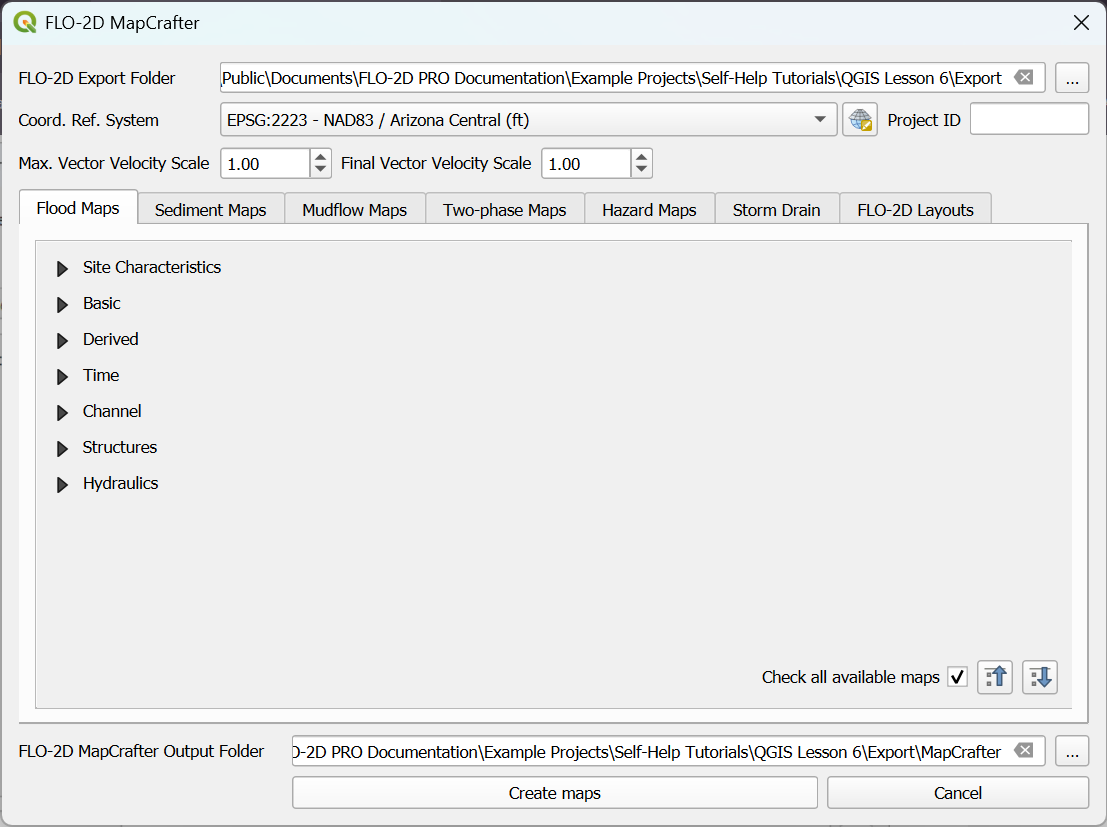This screenshot has width=1107, height=827.
Task: Clear the MapCrafter Output Folder path
Action: [1023, 751]
